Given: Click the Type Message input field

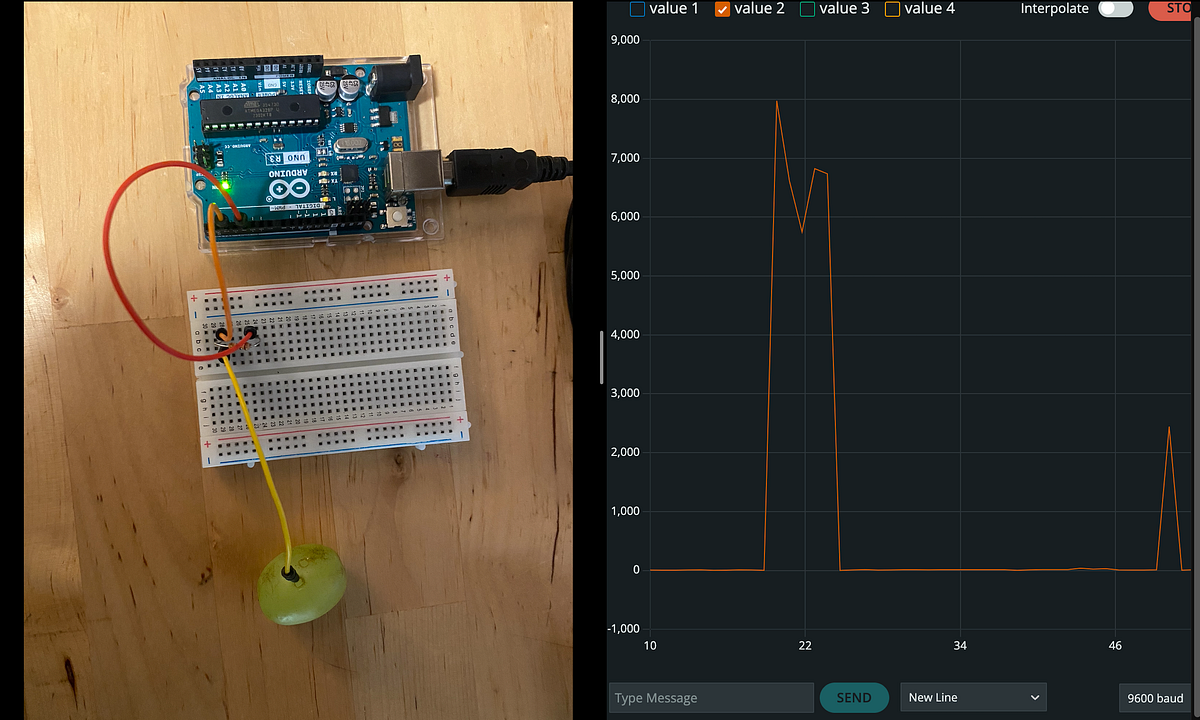Looking at the screenshot, I should tap(710, 697).
